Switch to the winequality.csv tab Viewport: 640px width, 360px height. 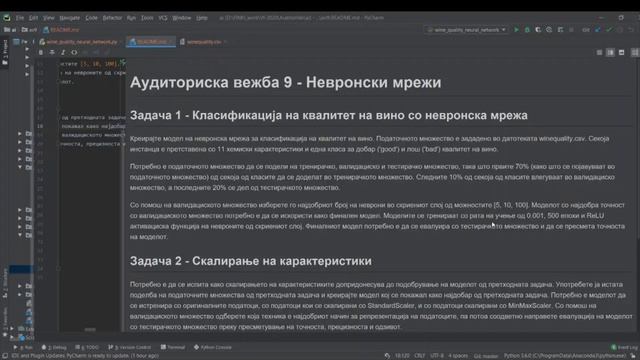click(203, 42)
